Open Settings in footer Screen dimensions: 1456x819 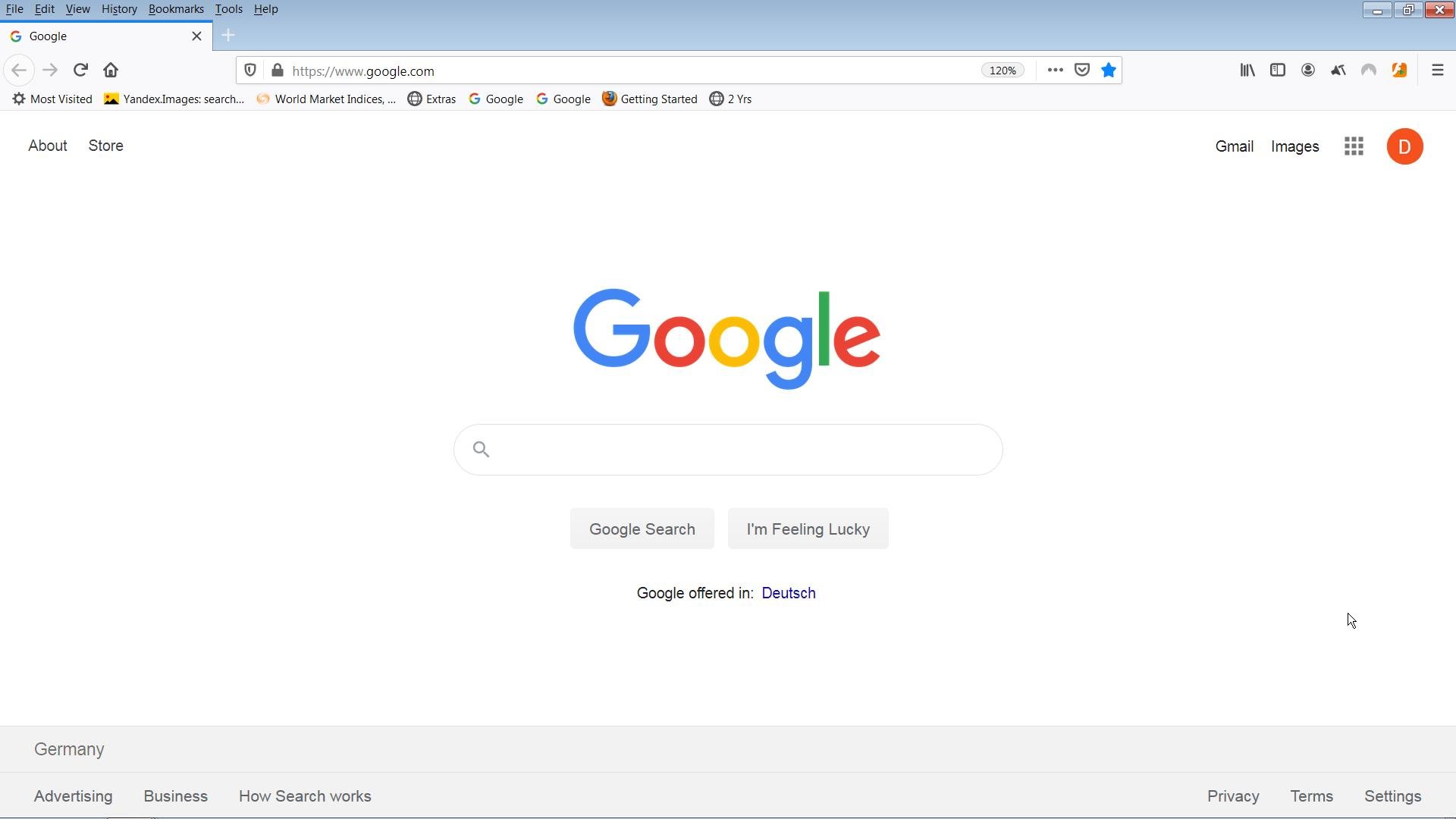click(x=1392, y=796)
